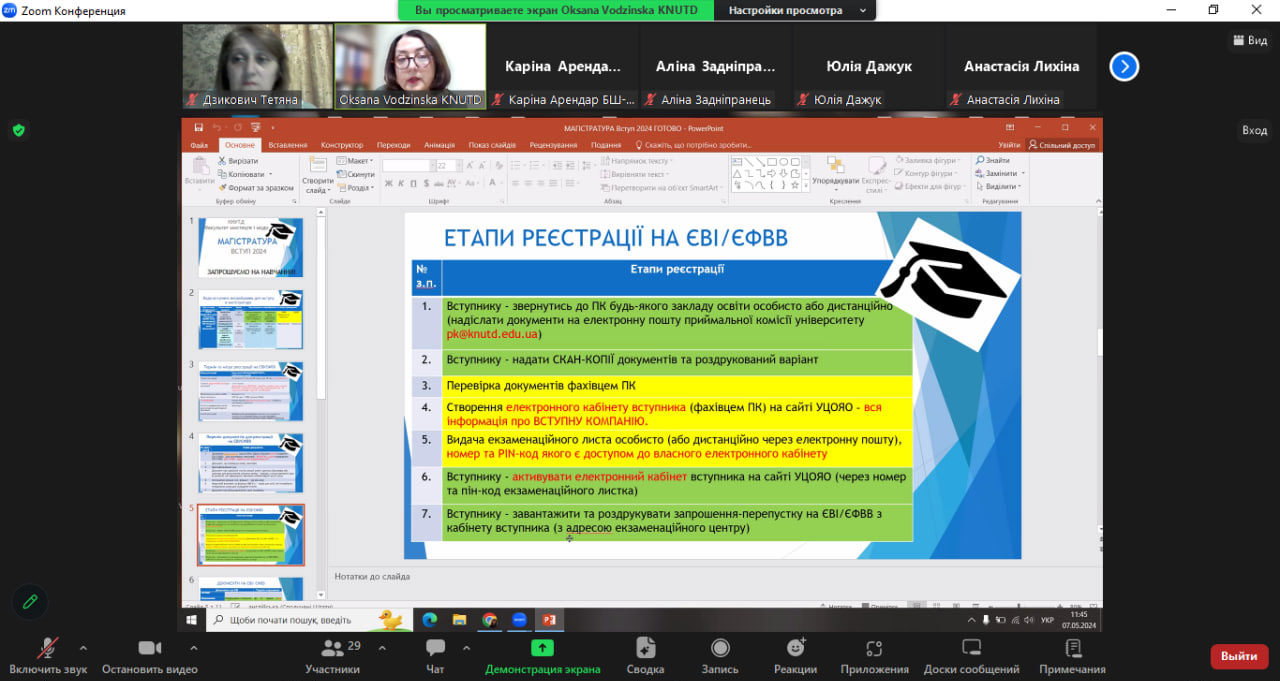Click the pk@knutd.edu.ua email link
The width and height of the screenshot is (1280, 681).
[x=493, y=334]
